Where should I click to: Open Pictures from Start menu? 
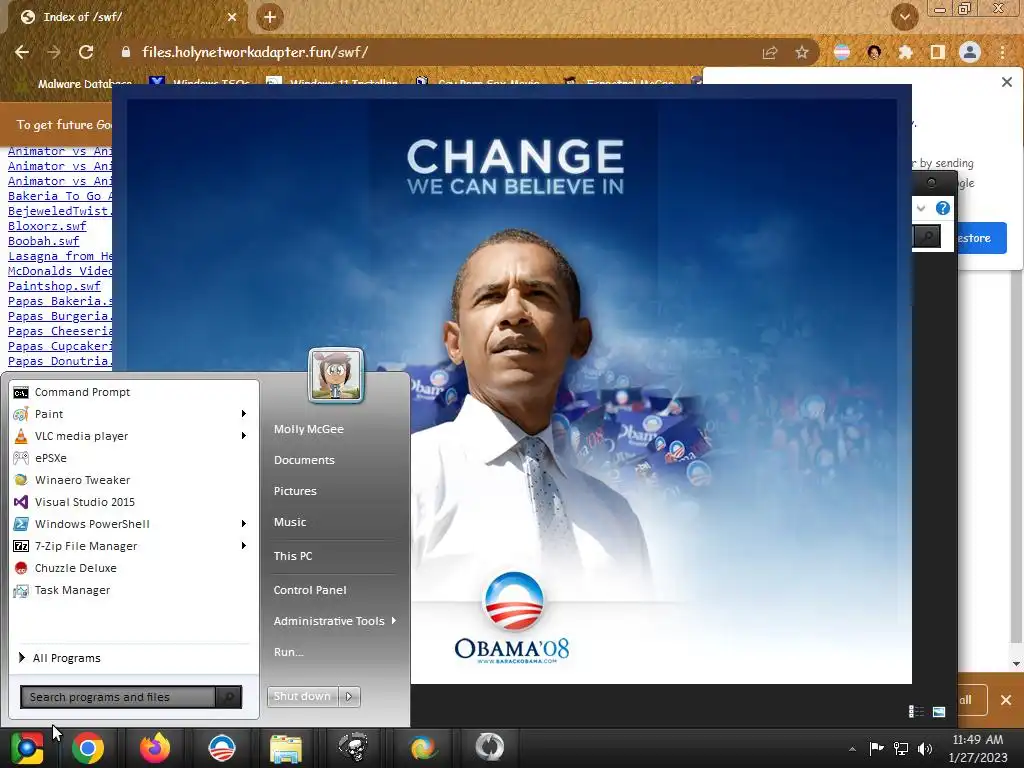point(295,491)
